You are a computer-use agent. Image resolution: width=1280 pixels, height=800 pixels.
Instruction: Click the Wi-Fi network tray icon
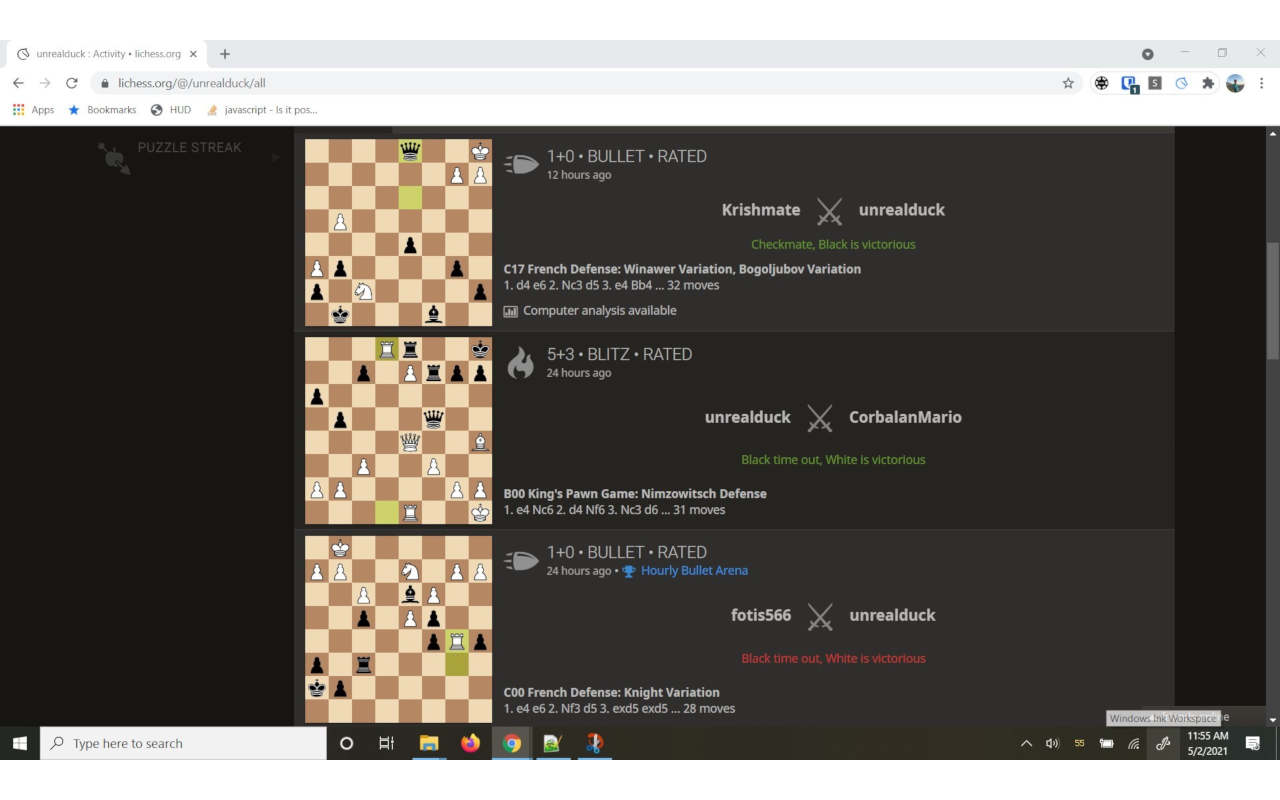(1134, 743)
